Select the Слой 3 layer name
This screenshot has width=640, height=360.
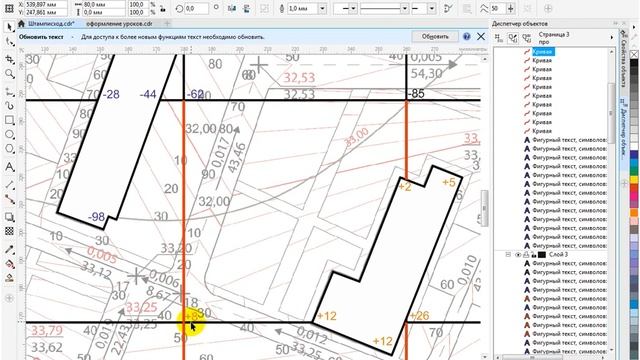(x=558, y=255)
